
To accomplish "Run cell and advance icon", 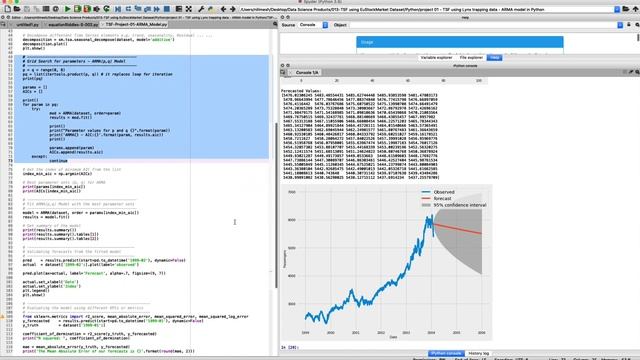I will 87,9.
